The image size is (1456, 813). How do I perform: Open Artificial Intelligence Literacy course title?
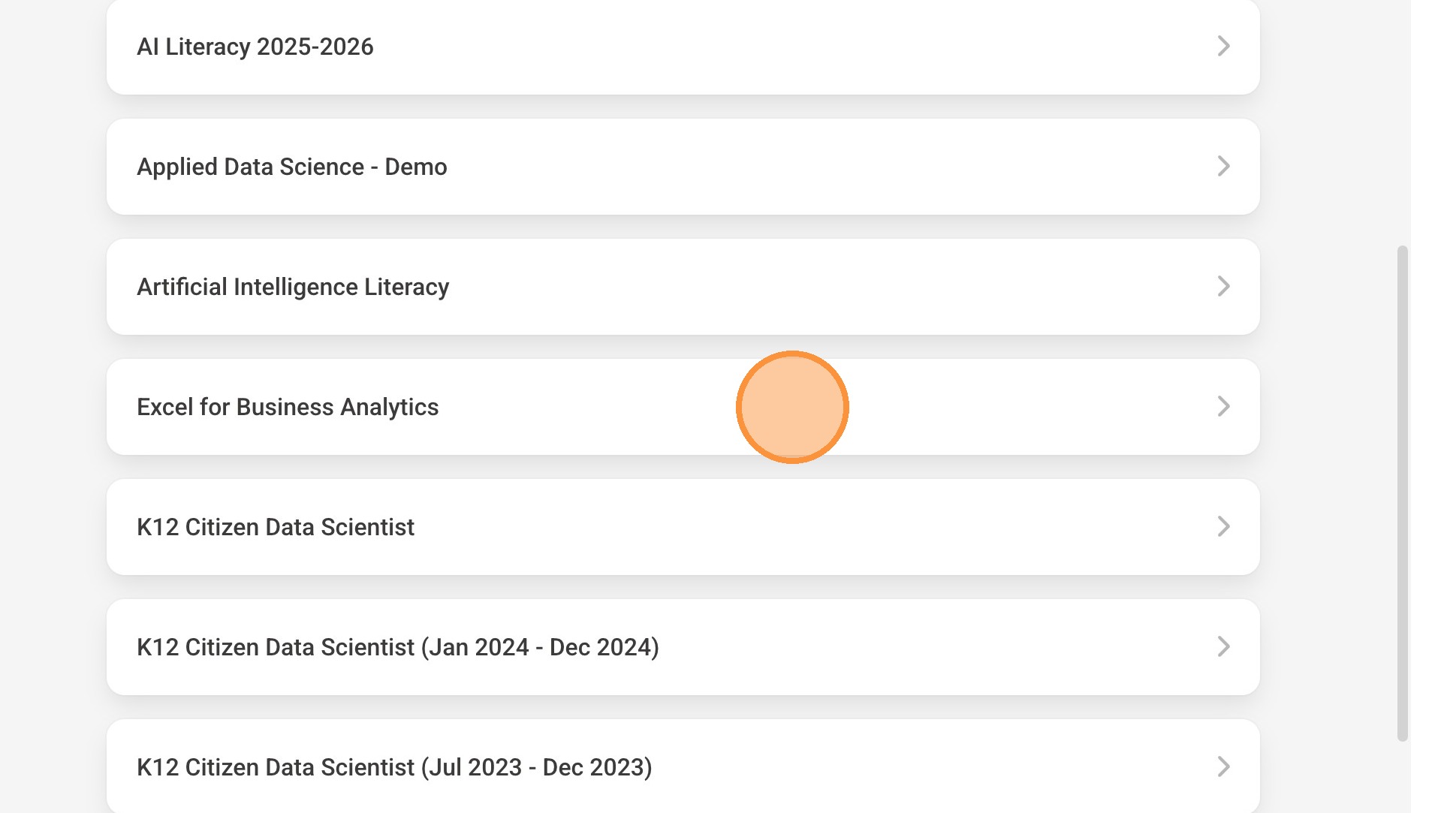(293, 287)
